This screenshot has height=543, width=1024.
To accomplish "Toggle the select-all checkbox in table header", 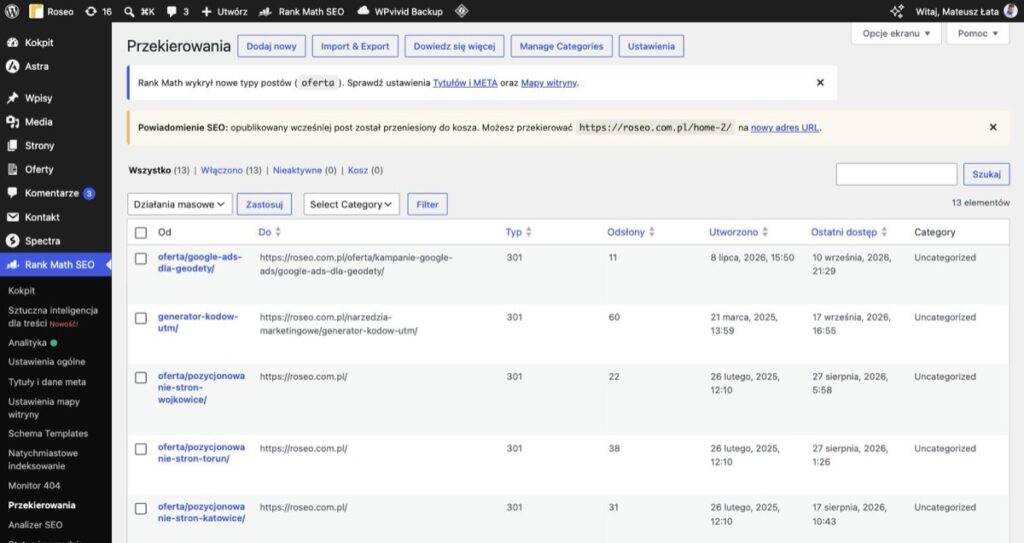I will point(141,233).
